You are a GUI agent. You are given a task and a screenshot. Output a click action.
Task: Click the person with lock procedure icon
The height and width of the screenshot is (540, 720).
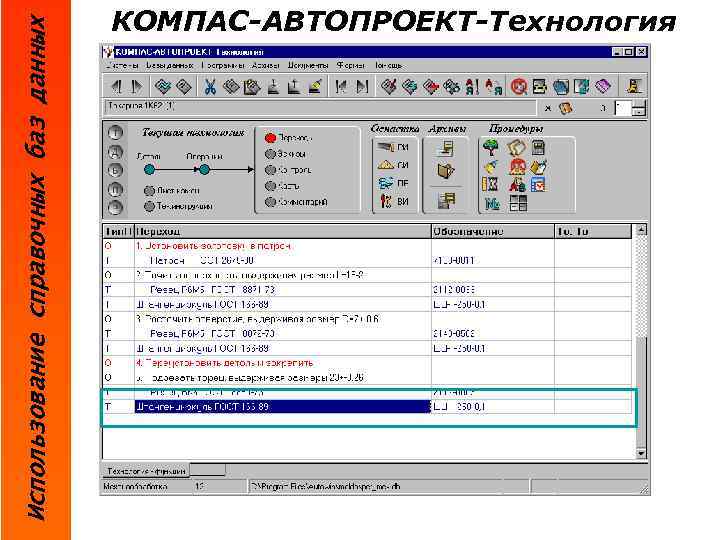tap(517, 184)
